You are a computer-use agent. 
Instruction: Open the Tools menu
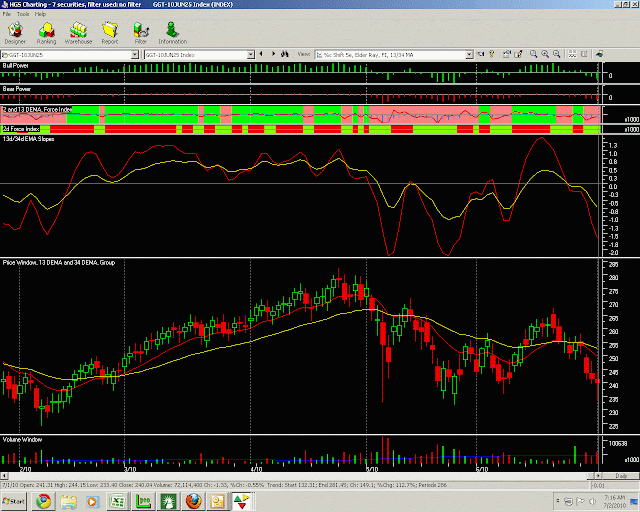pos(23,14)
